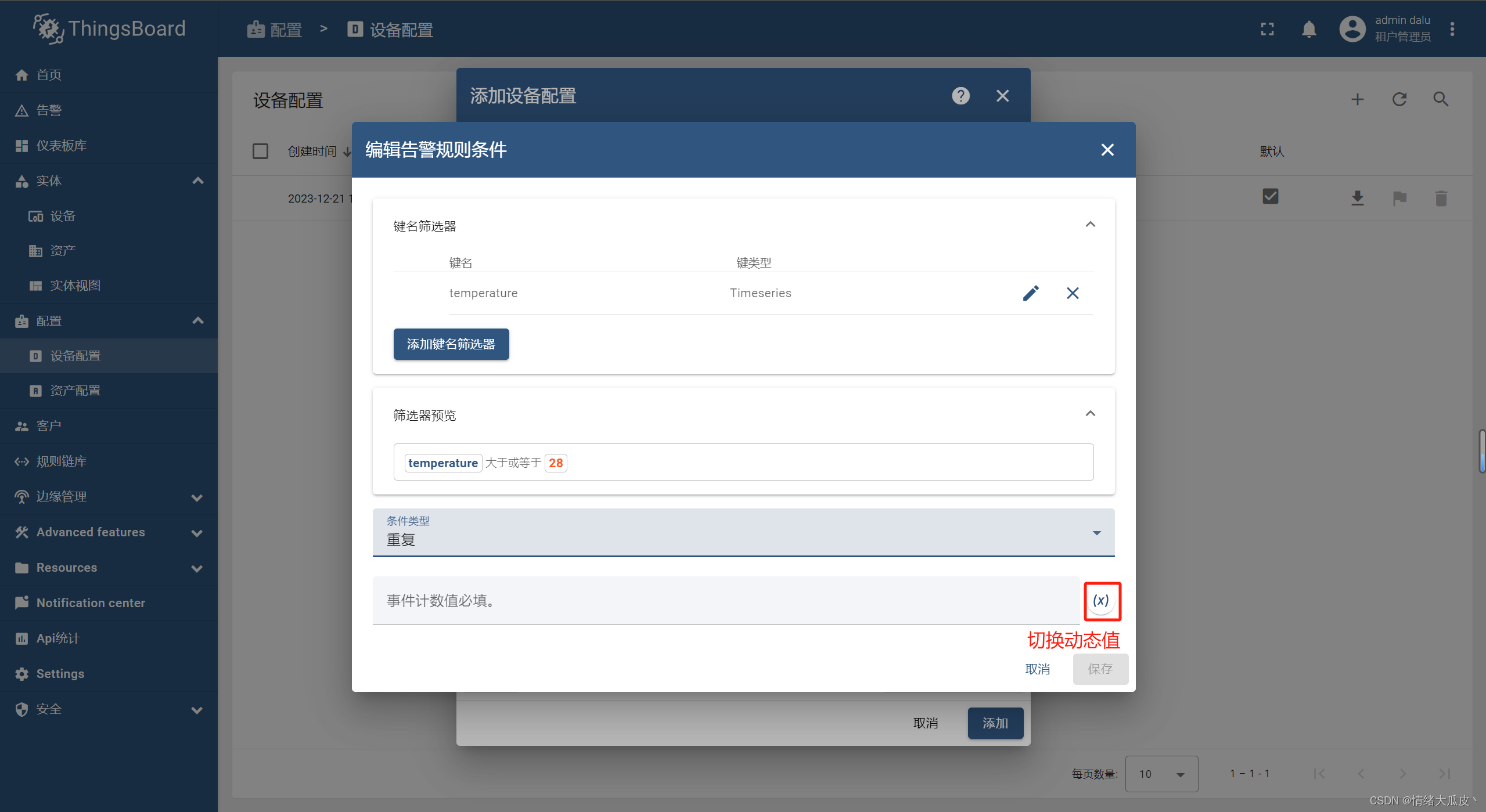Check the default checkbox for device config
The width and height of the screenshot is (1486, 812).
tap(1271, 197)
